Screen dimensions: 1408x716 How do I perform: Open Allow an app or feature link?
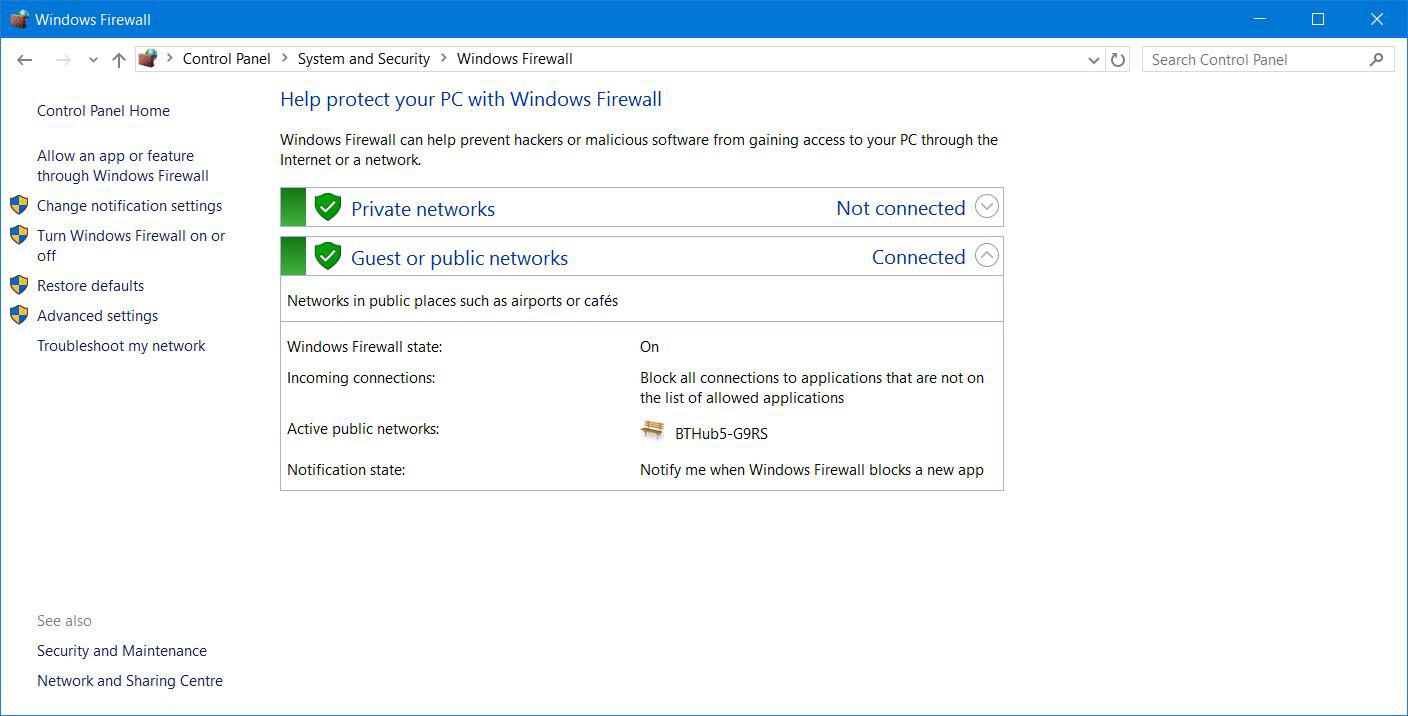tap(123, 166)
